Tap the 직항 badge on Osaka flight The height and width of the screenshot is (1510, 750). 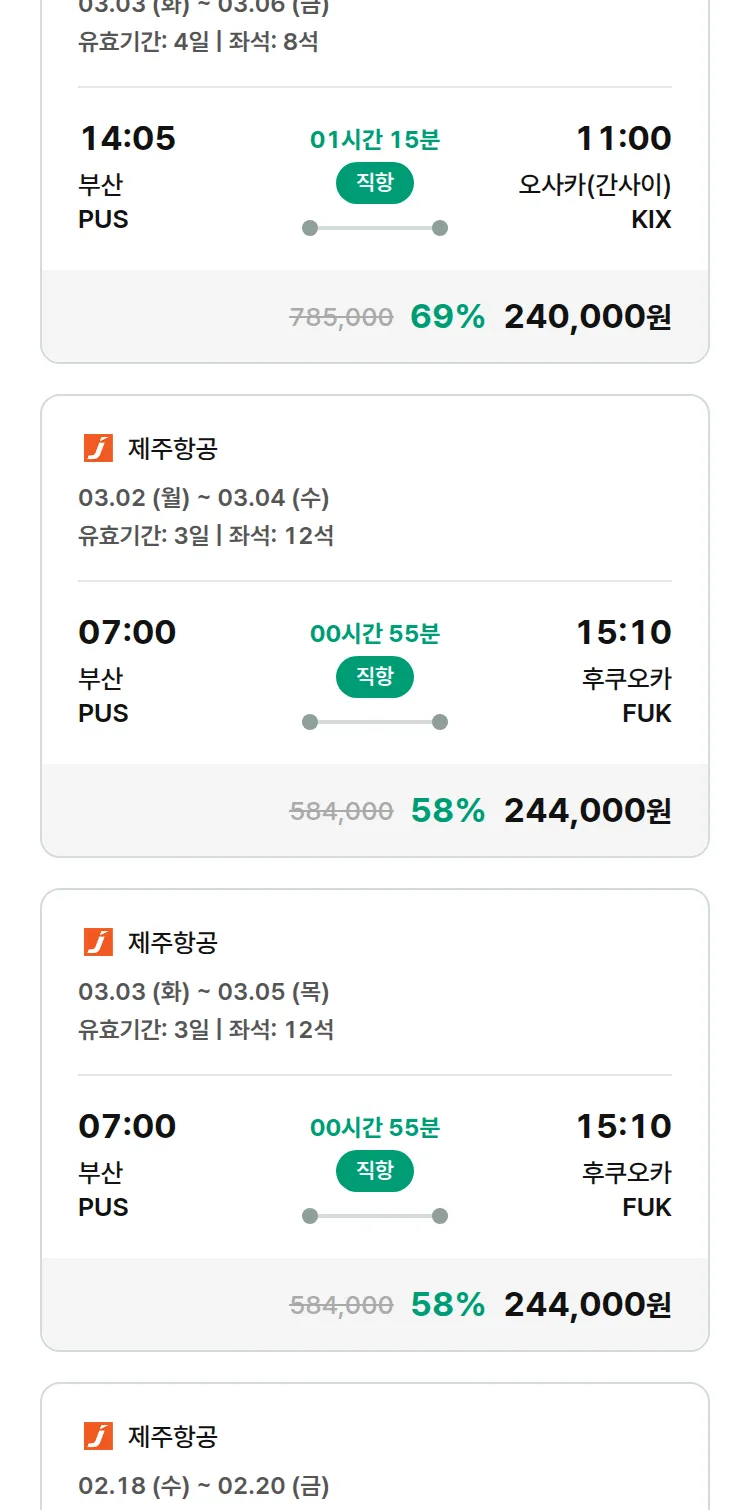(375, 184)
